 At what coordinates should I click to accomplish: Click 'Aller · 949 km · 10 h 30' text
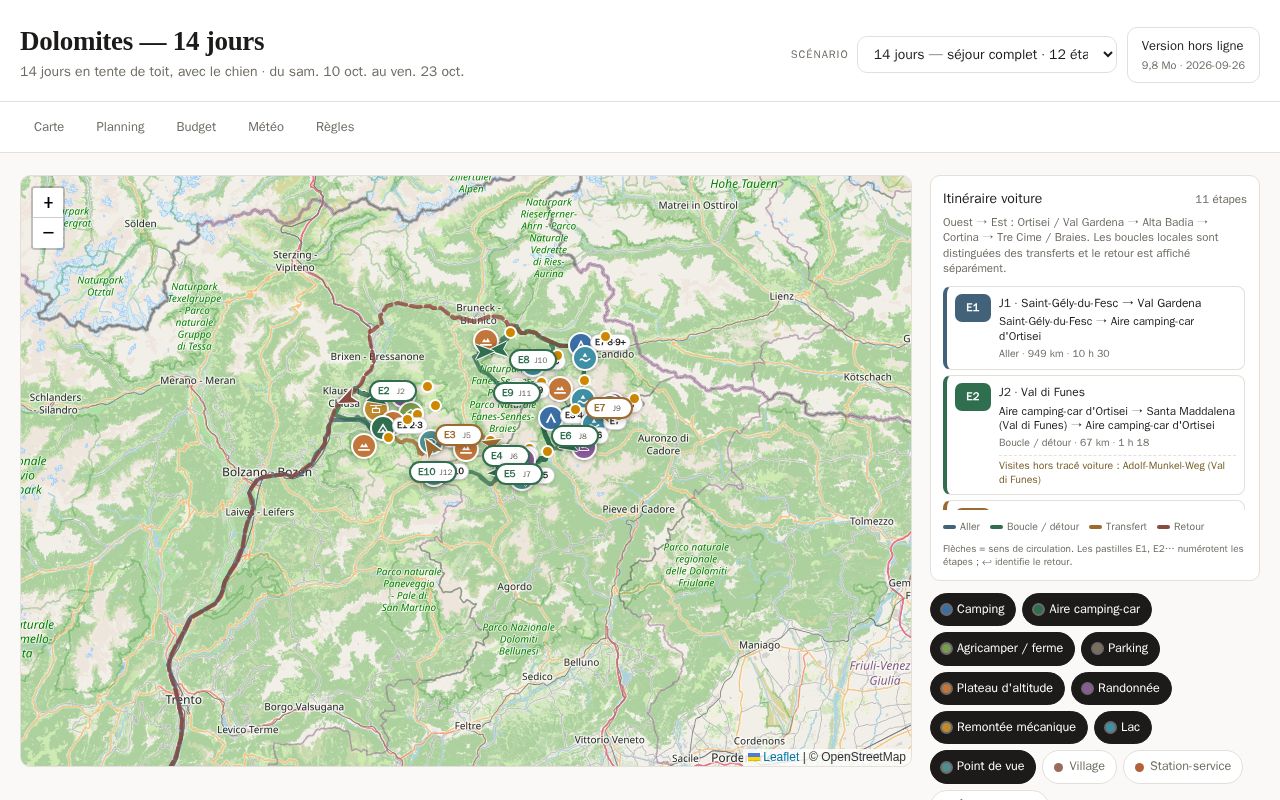1054,354
